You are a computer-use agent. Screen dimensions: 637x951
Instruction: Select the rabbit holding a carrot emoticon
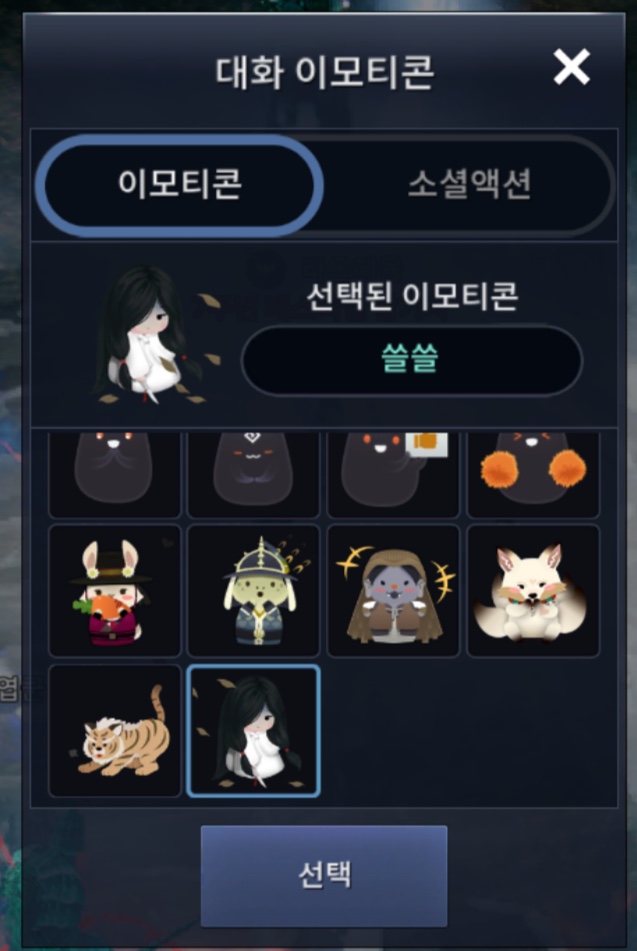(x=115, y=591)
